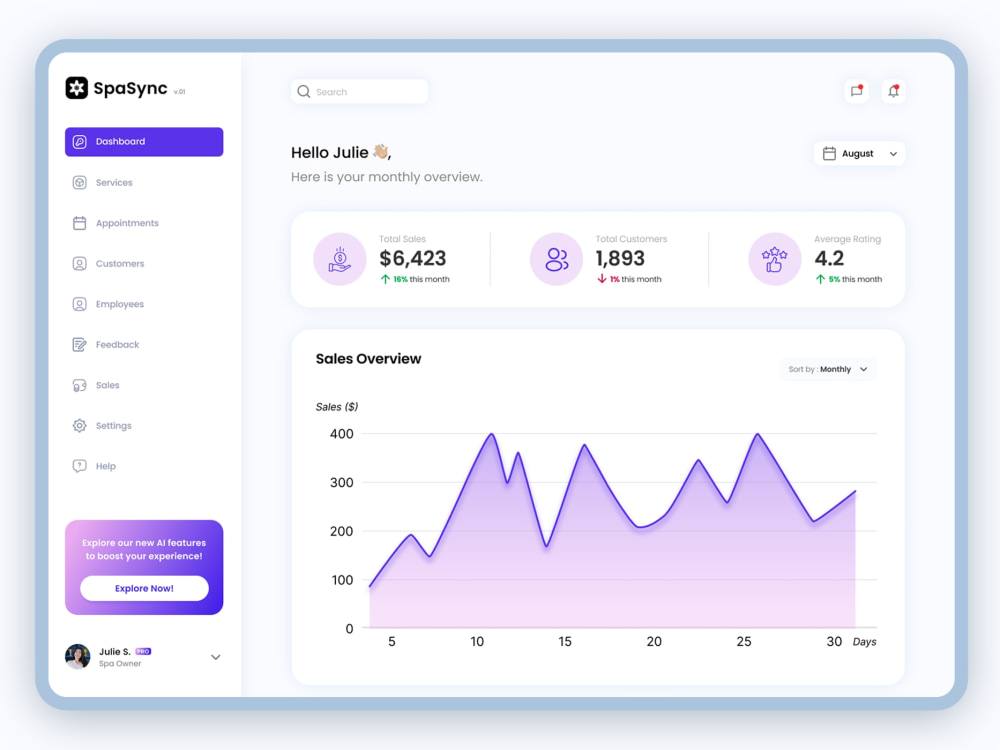Click the 'Spa Owner' subtitle
The height and width of the screenshot is (750, 1000).
[120, 664]
